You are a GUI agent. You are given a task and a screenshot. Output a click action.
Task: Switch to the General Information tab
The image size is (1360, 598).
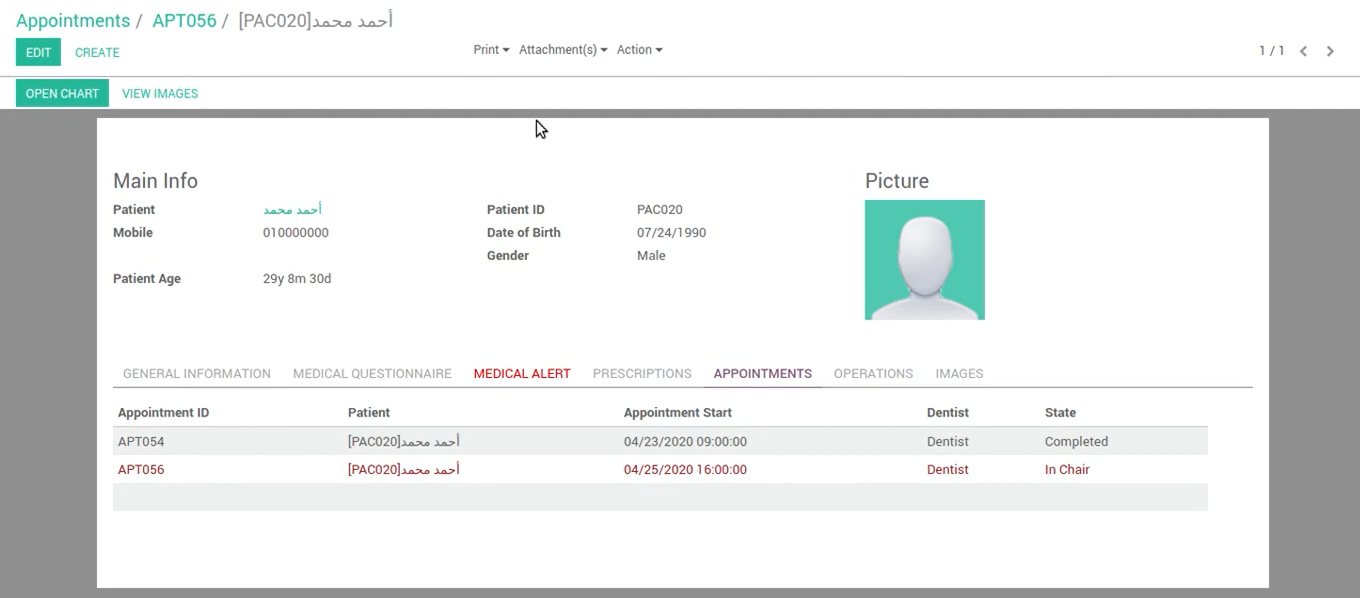[x=197, y=374]
